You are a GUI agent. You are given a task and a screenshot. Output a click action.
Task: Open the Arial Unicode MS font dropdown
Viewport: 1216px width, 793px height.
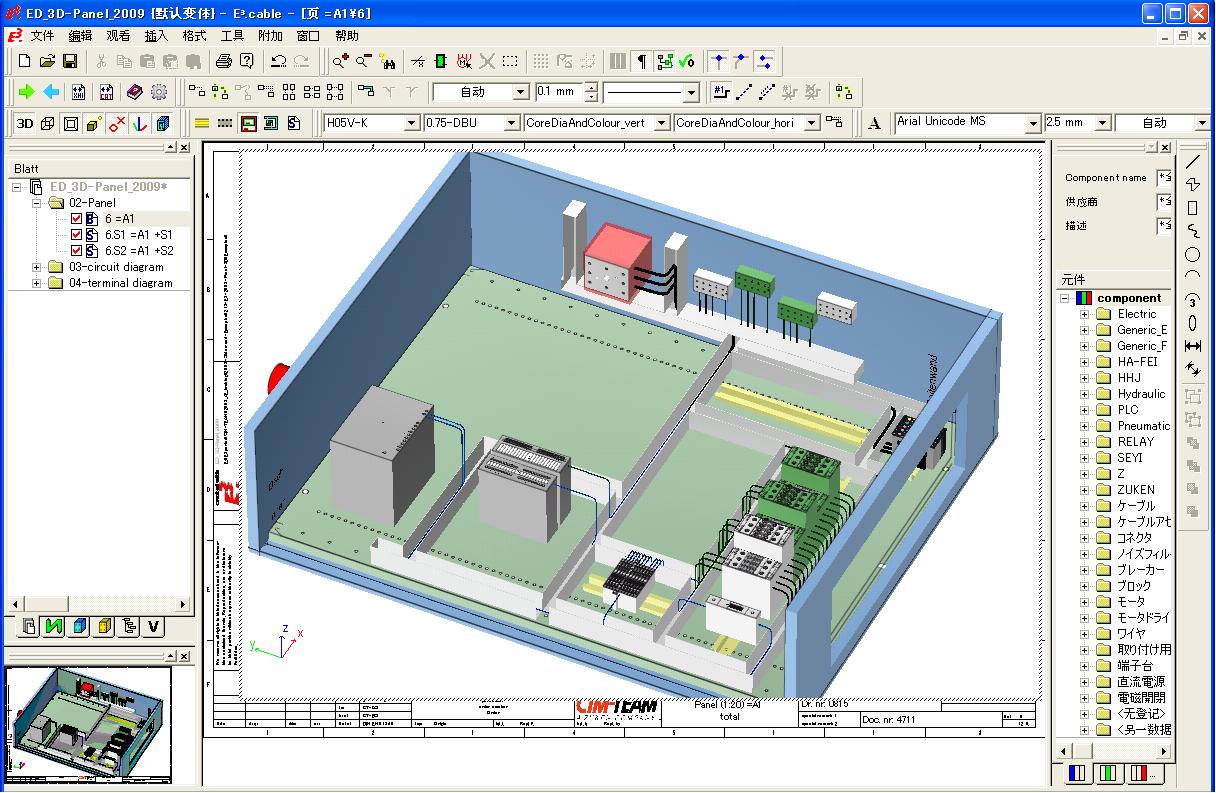click(1033, 123)
